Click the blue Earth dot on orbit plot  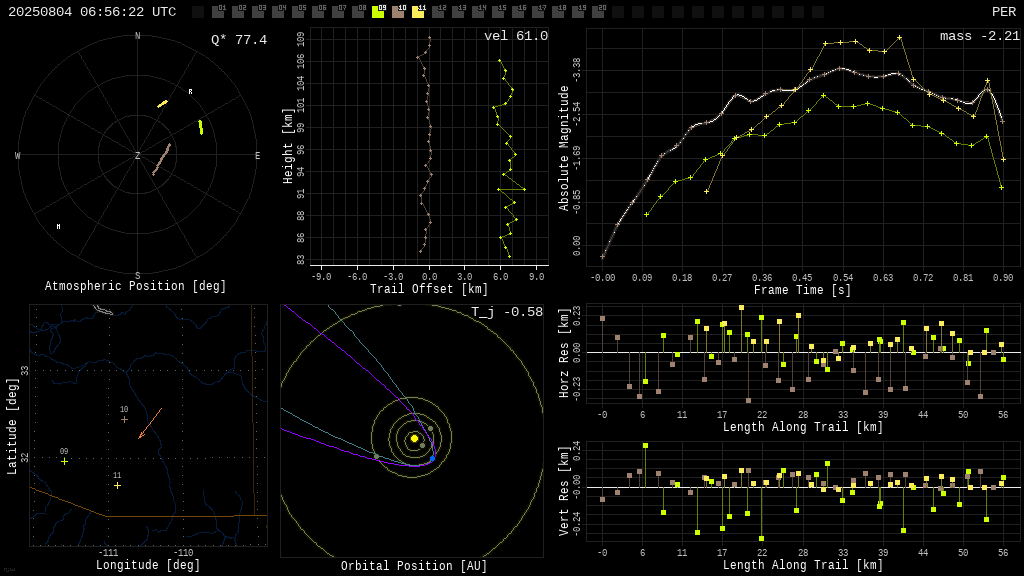432,458
